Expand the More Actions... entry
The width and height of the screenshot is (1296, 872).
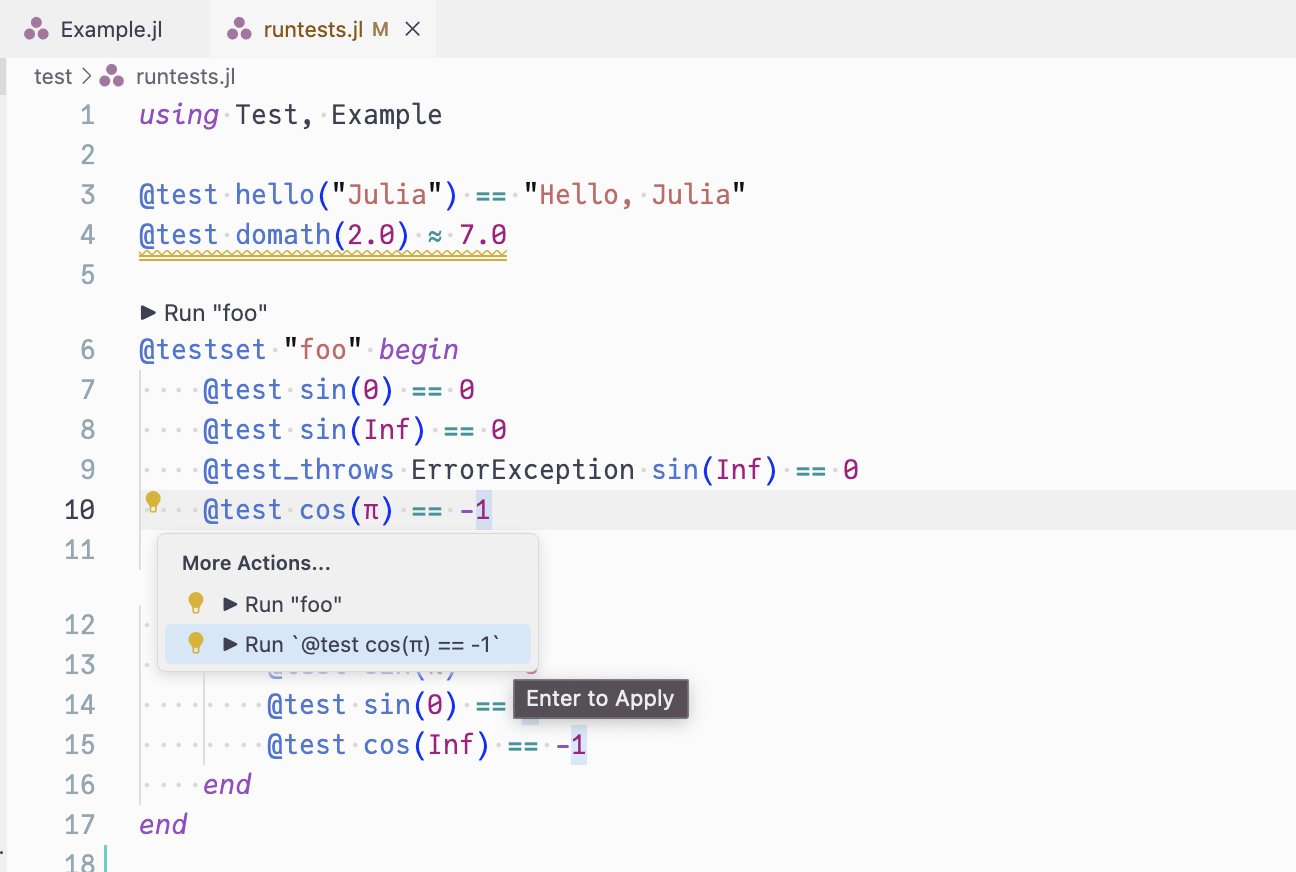255,563
